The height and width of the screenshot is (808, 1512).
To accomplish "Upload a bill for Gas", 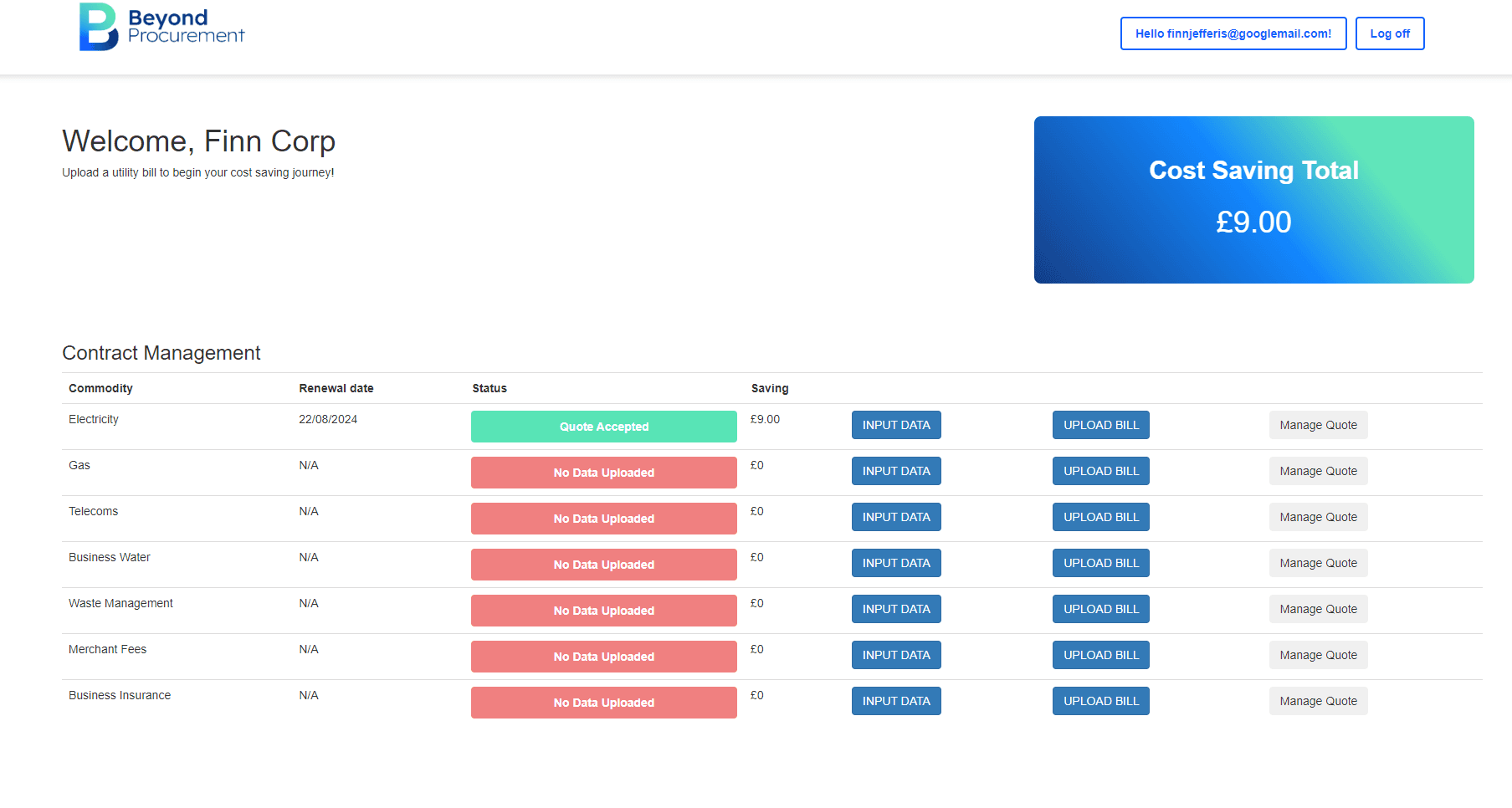I will [1100, 471].
